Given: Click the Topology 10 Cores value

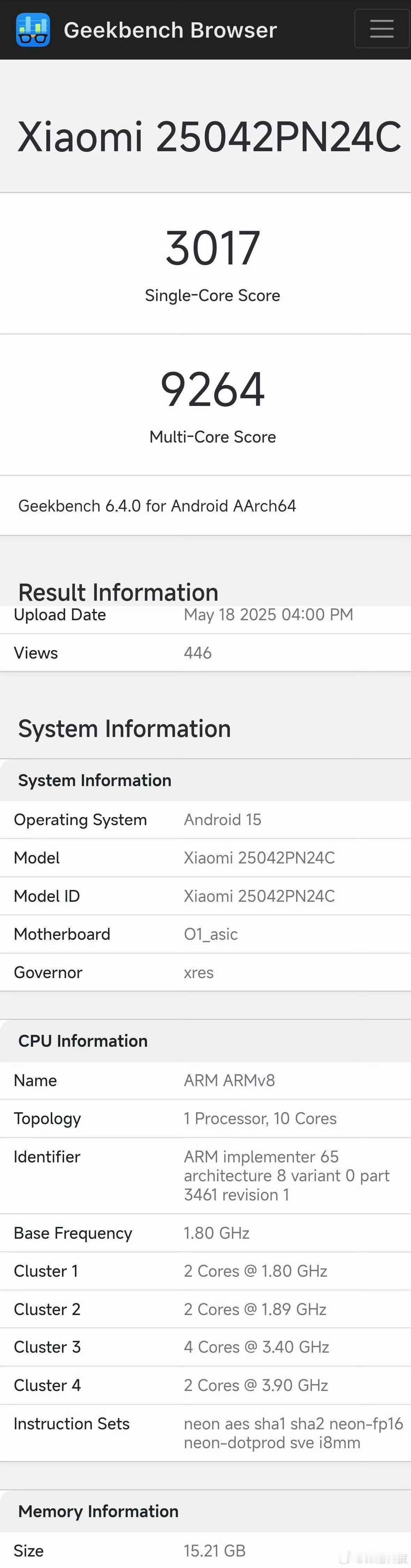Looking at the screenshot, I should pos(260,1119).
